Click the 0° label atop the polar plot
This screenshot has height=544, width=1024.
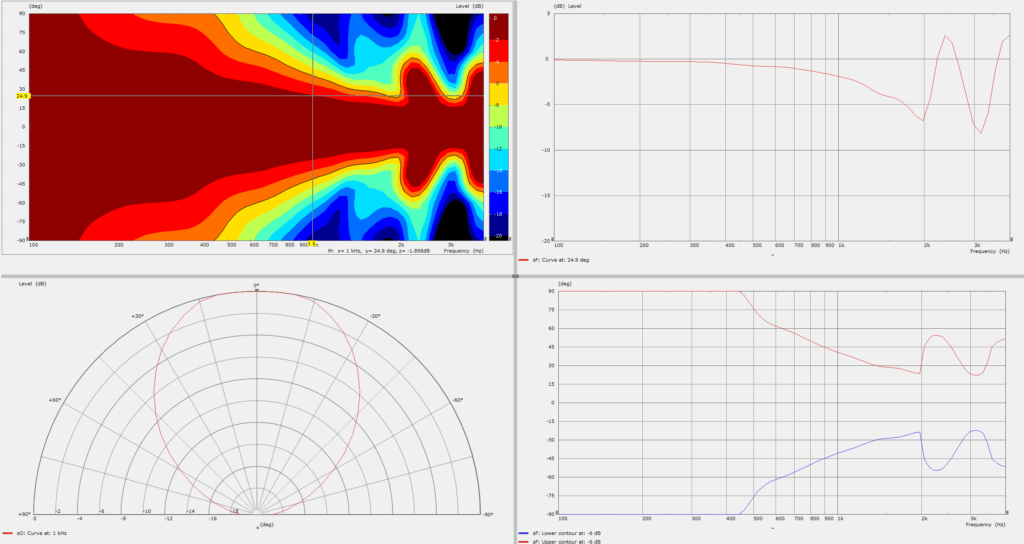tap(256, 285)
